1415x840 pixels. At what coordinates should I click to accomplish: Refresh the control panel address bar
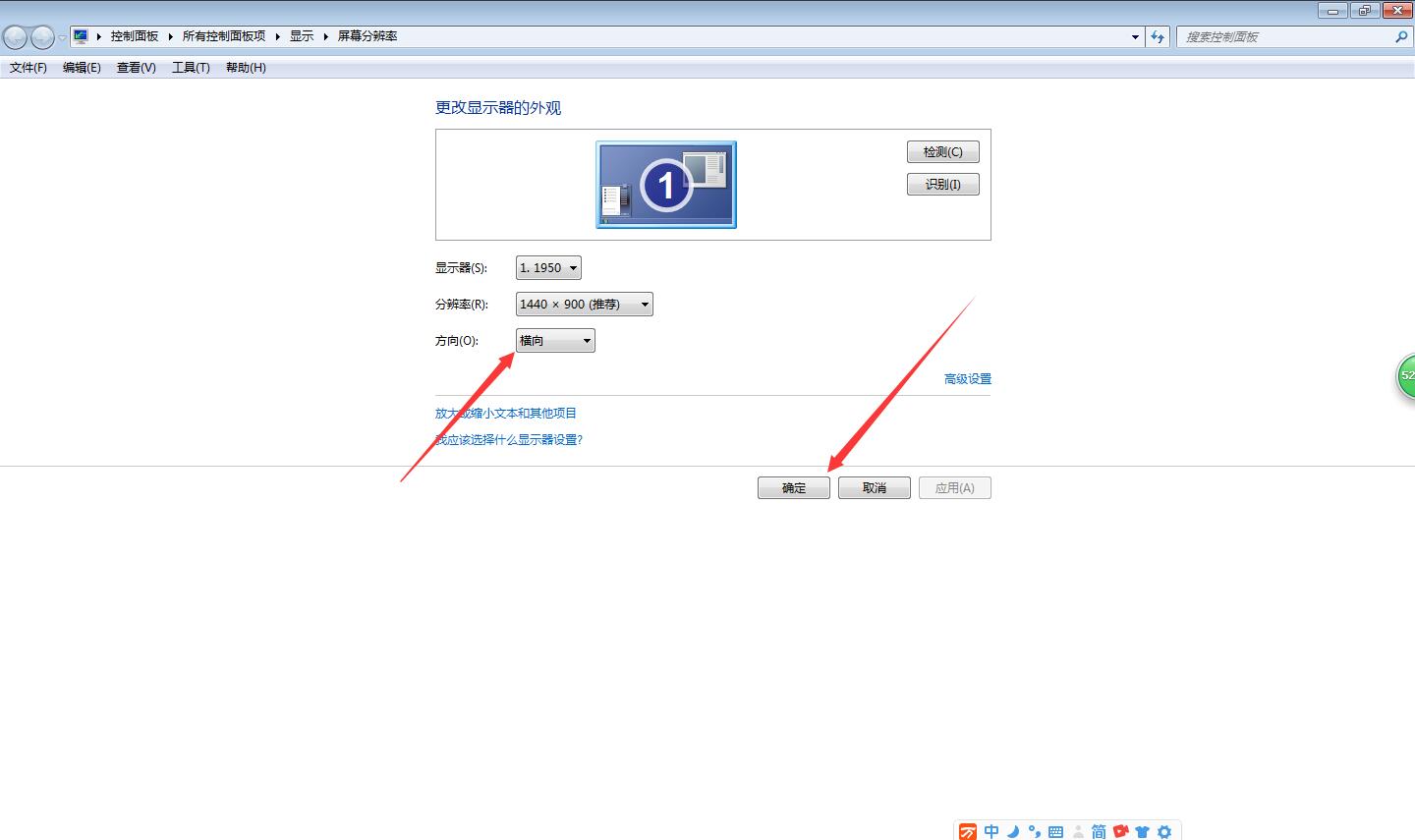coord(1159,36)
